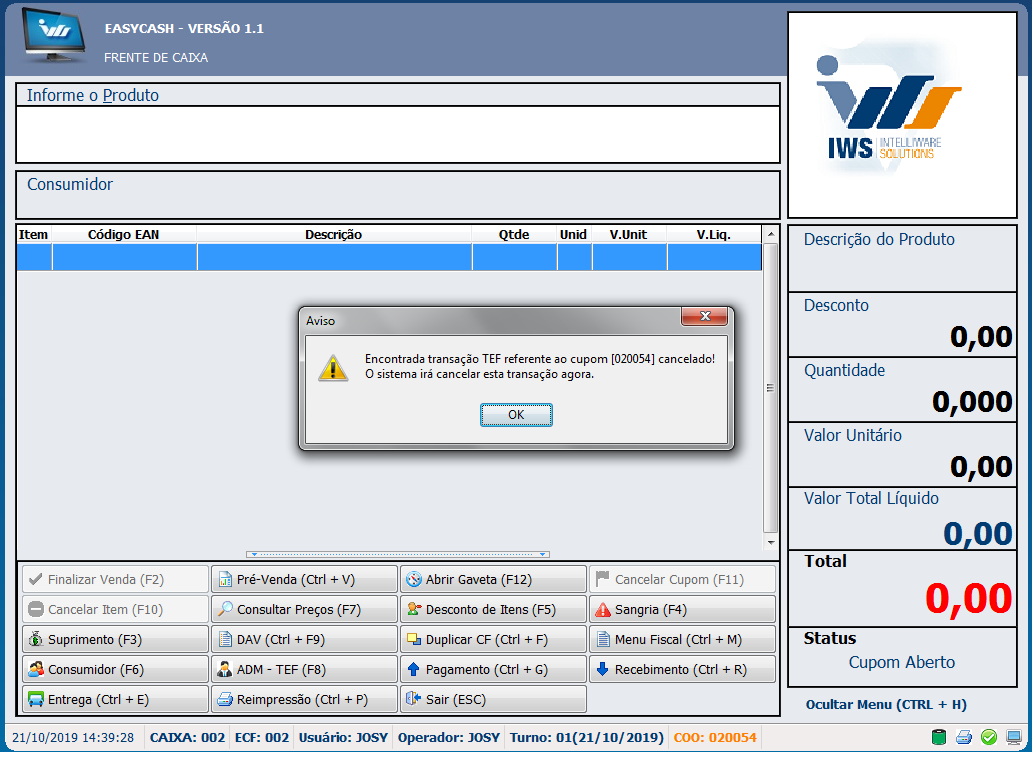
Task: Select Desconto de Itens (F5)
Action: point(493,609)
